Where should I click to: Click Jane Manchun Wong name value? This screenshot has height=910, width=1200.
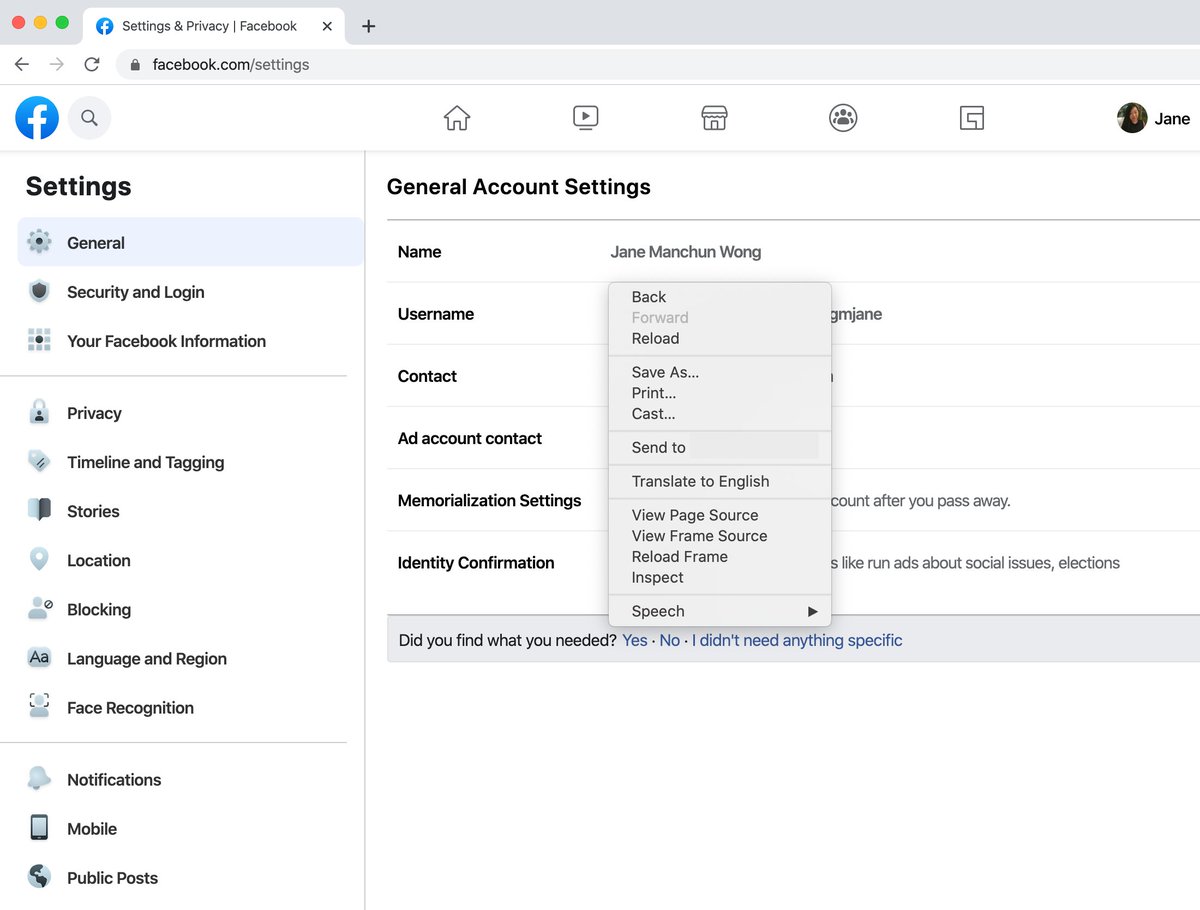(686, 252)
